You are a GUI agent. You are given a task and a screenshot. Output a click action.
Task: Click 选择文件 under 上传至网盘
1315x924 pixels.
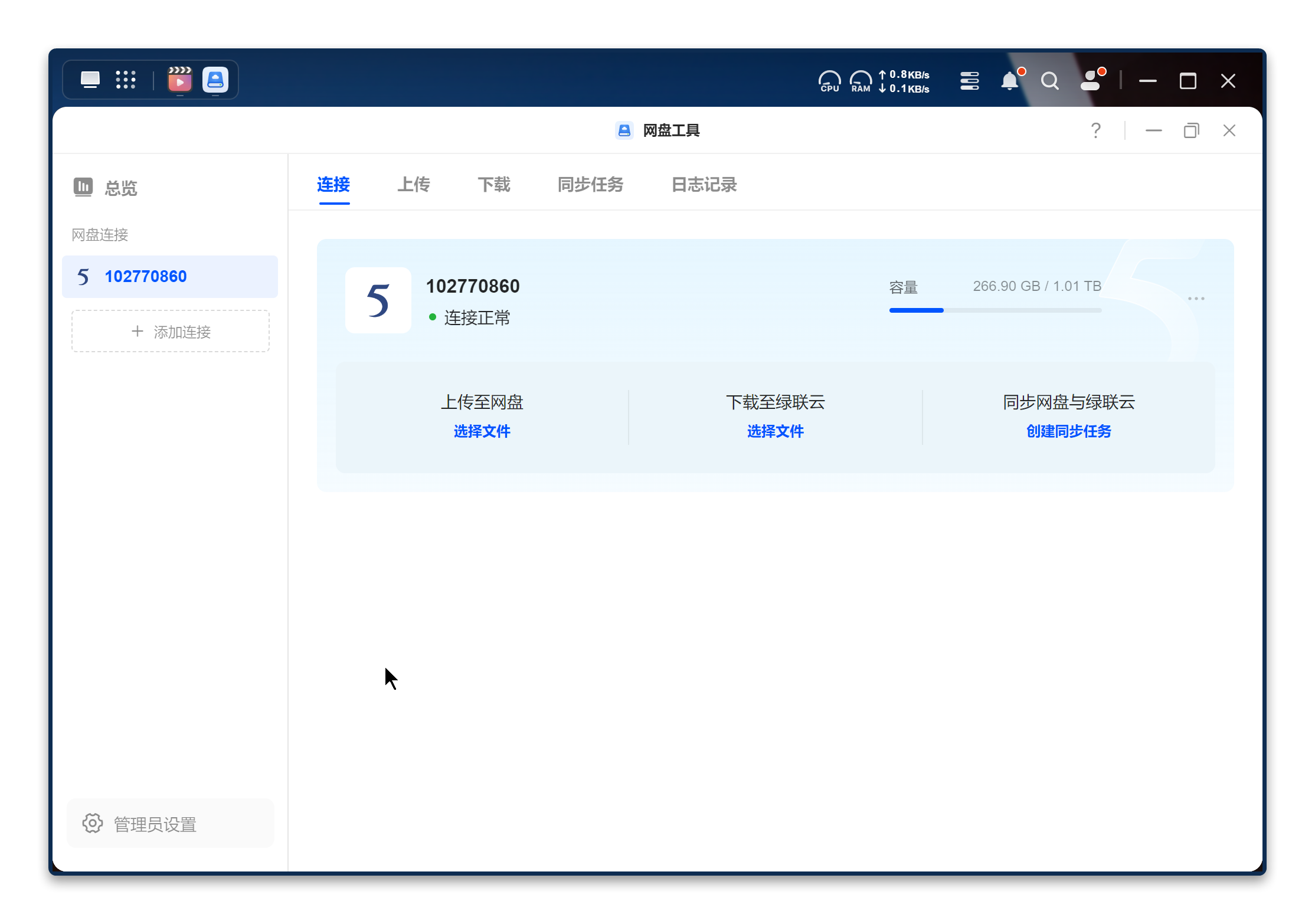[x=482, y=431]
